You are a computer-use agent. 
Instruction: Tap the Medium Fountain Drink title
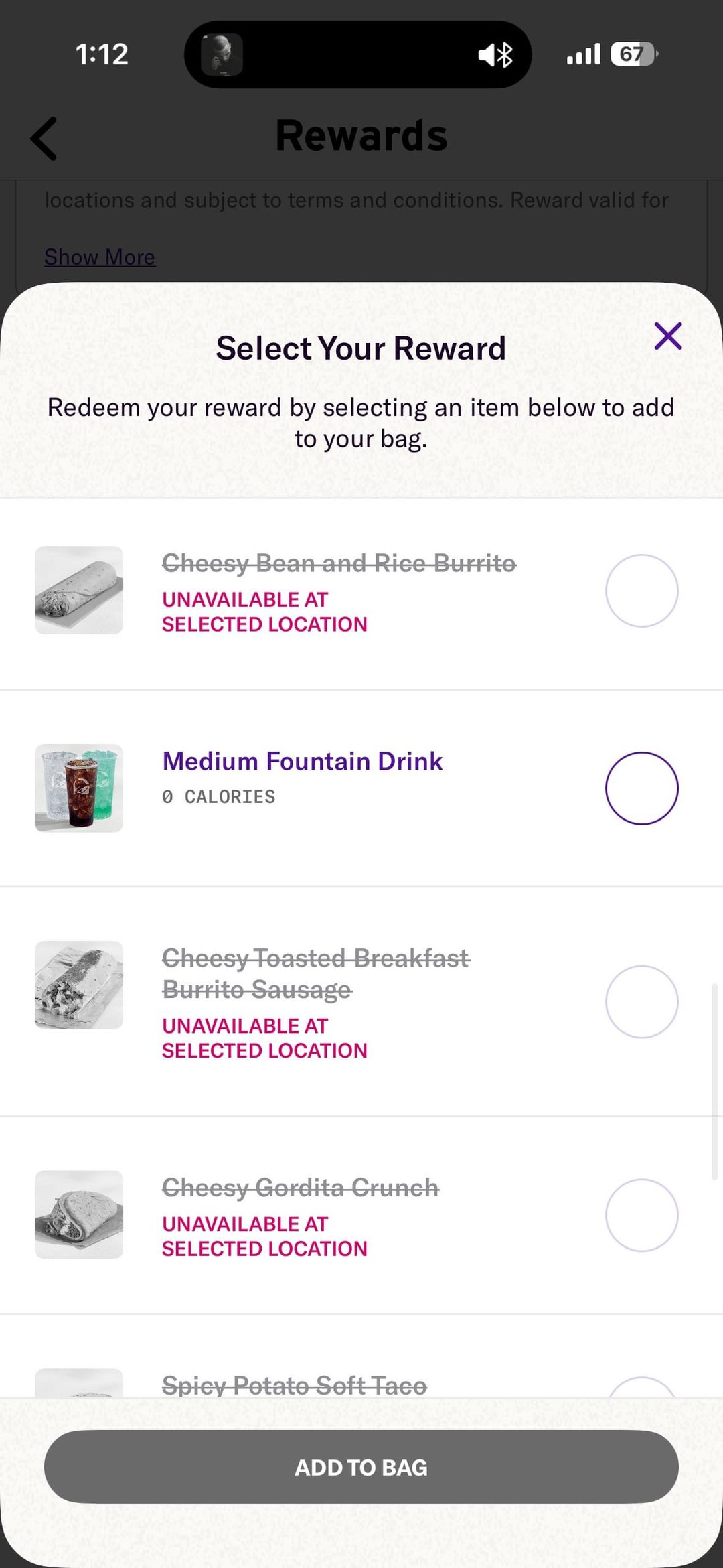tap(302, 762)
